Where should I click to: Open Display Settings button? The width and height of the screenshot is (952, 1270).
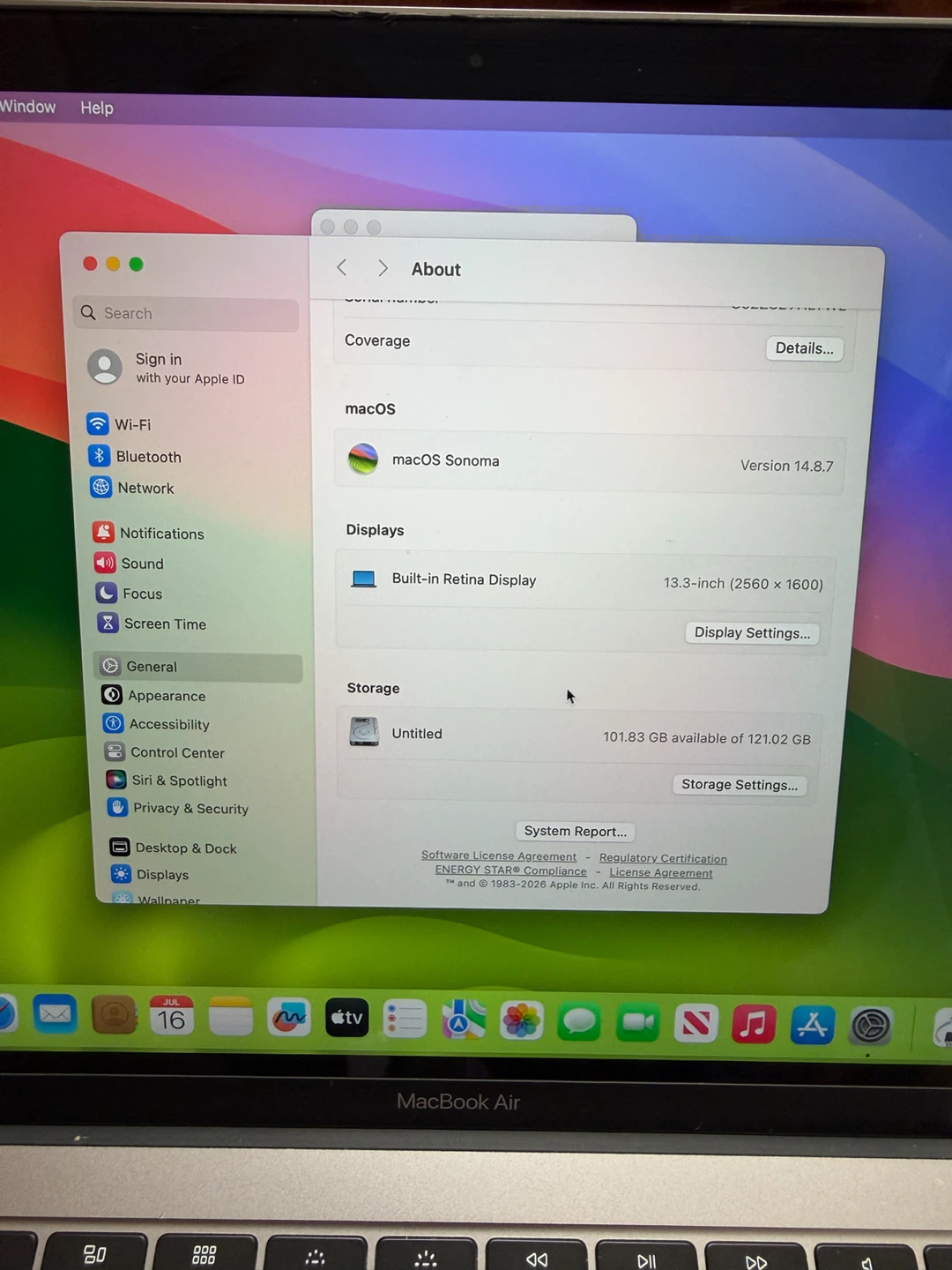pyautogui.click(x=752, y=633)
